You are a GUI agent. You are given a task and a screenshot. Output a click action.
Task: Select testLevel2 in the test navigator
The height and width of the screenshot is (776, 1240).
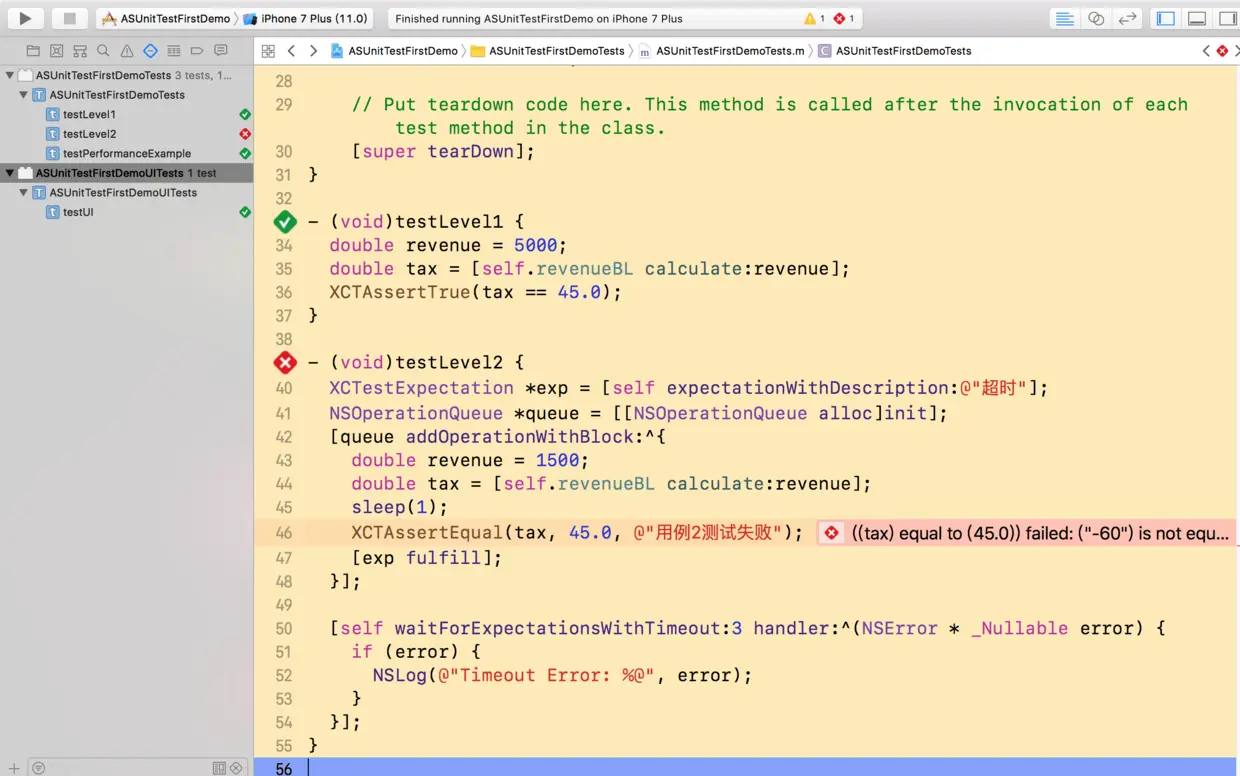tap(89, 134)
